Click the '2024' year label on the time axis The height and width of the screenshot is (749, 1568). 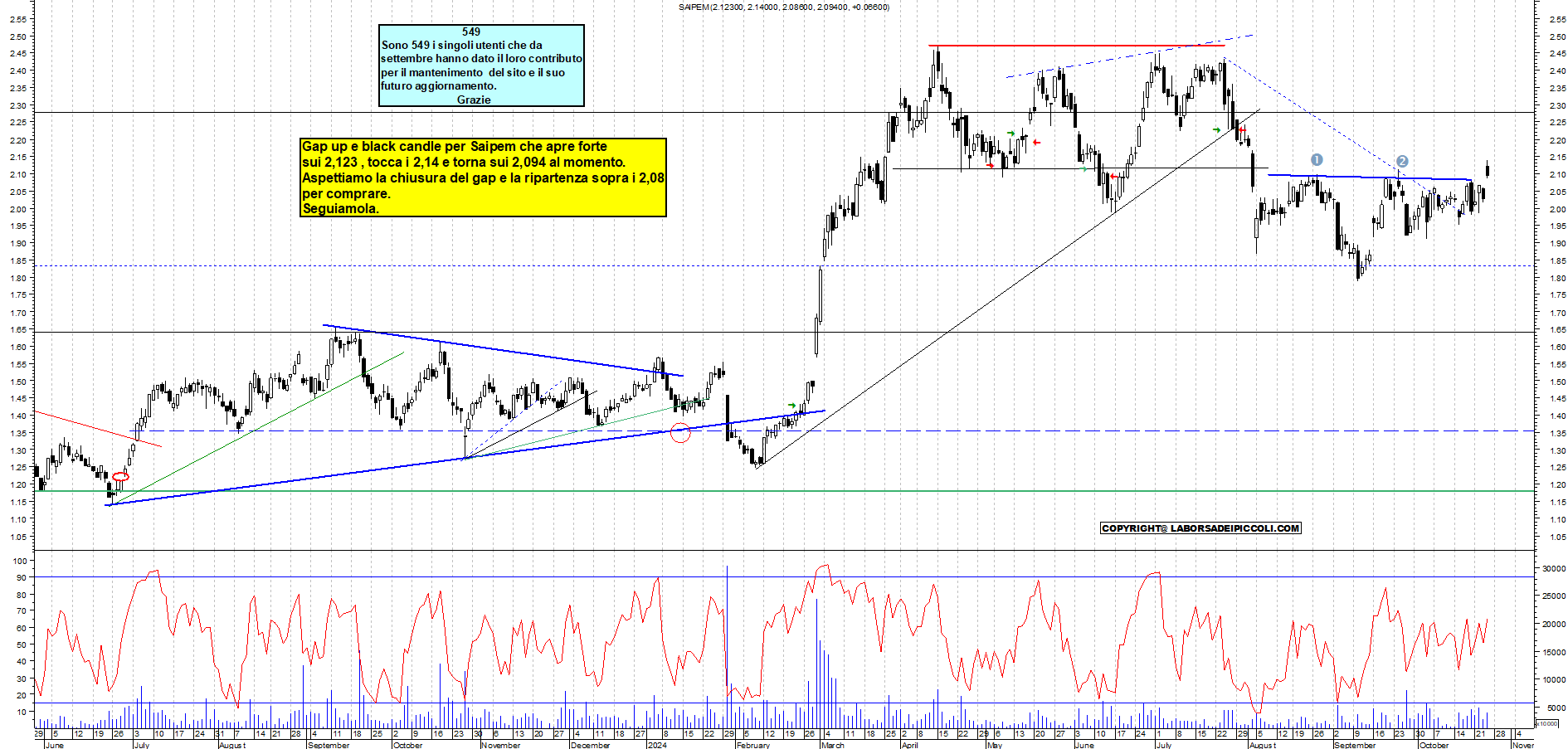(657, 745)
